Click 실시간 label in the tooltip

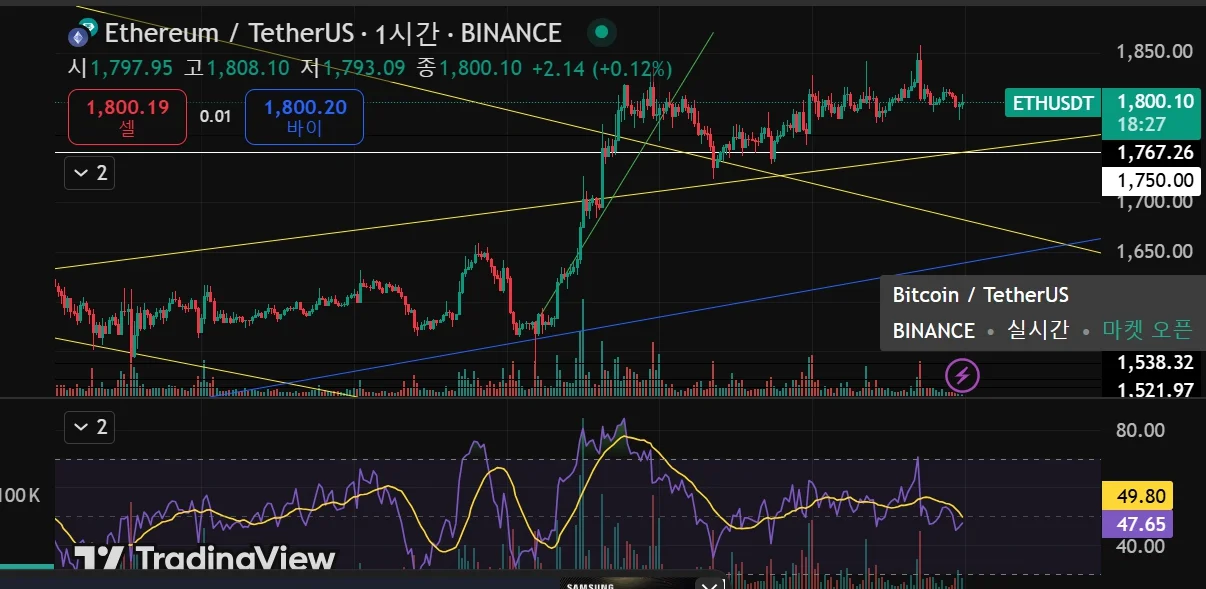pyautogui.click(x=1038, y=330)
